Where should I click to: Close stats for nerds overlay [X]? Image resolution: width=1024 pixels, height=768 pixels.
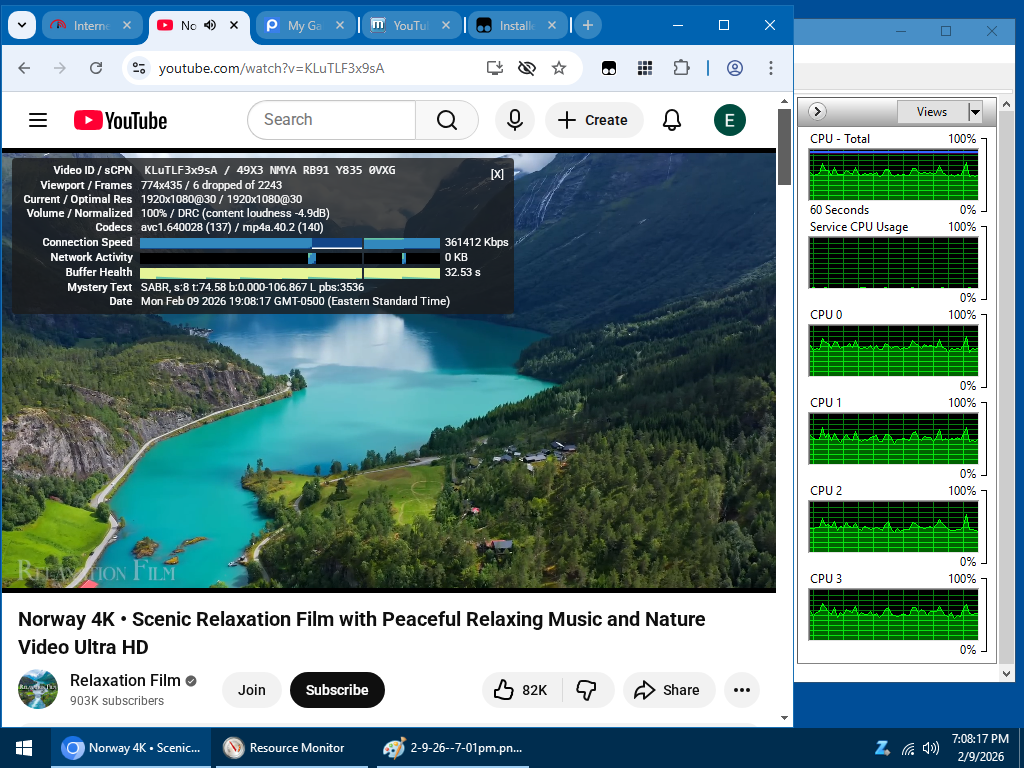tap(497, 174)
